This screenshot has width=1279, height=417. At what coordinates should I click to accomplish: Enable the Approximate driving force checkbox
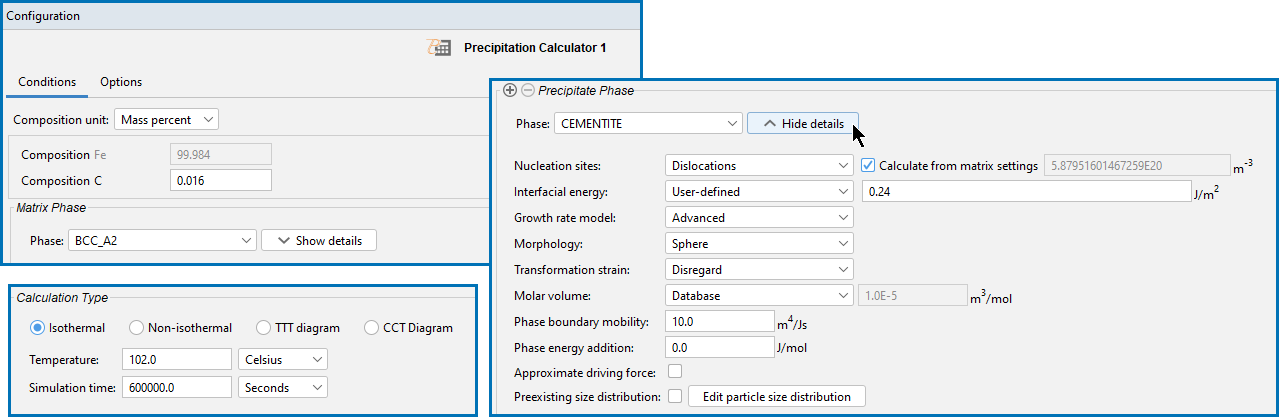point(675,372)
